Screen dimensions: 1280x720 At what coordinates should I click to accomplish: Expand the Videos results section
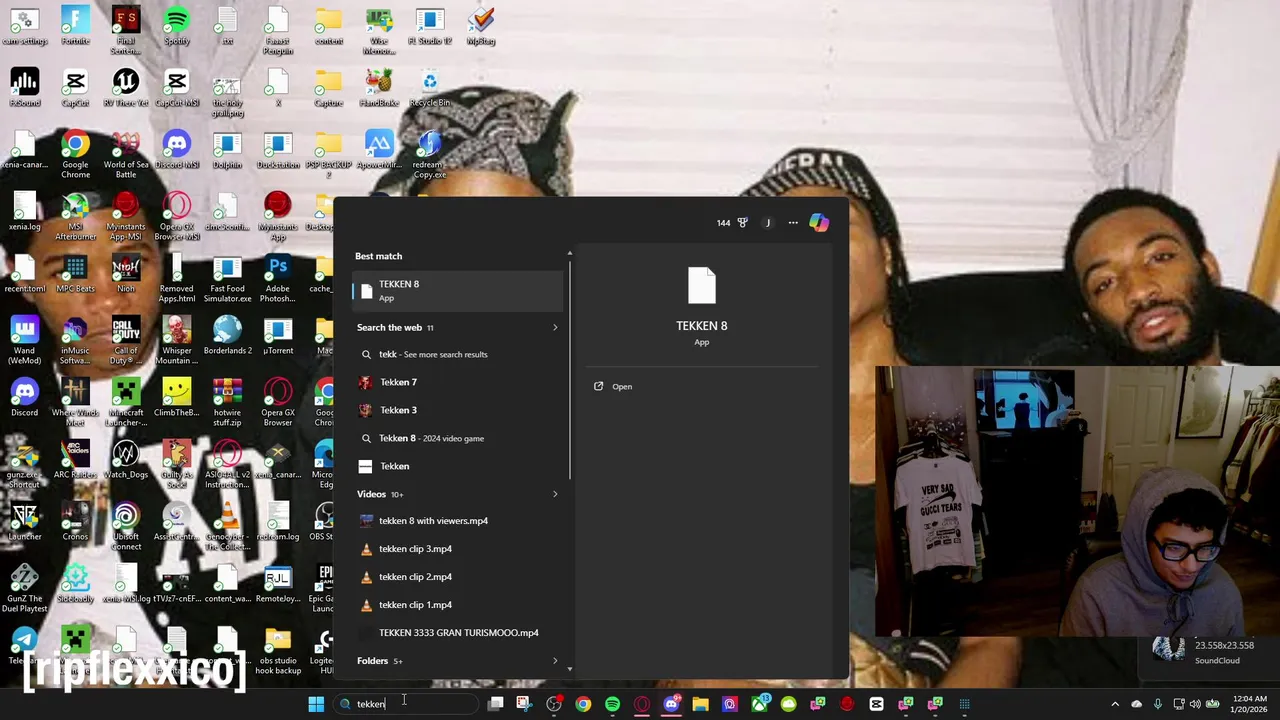(555, 494)
